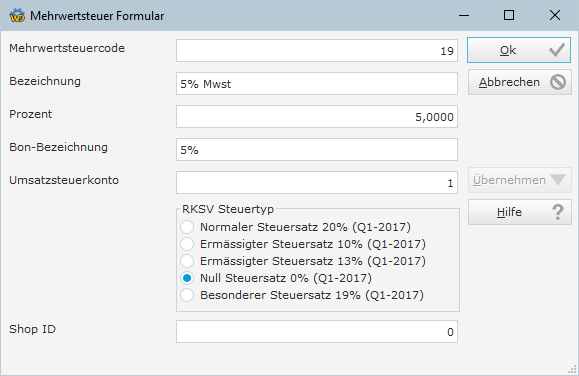Image resolution: width=579 pixels, height=376 pixels.
Task: Click the checkmark icon on the Ok button
Action: [556, 50]
